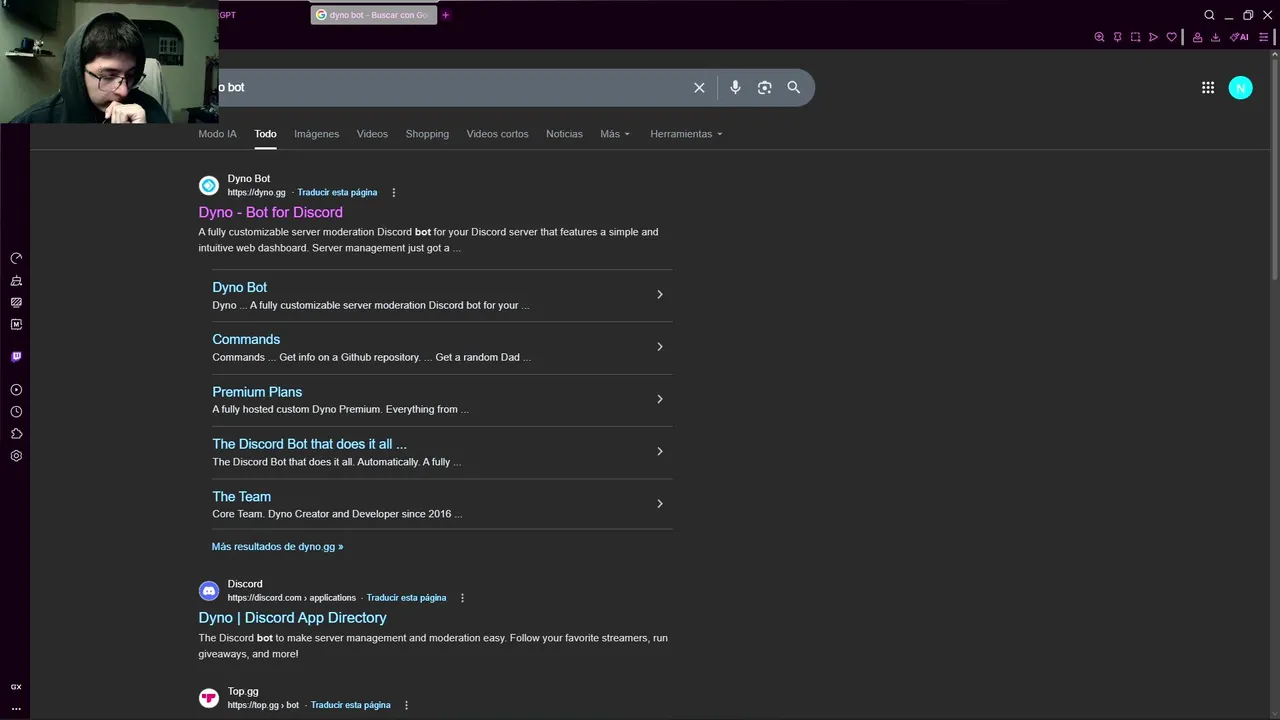This screenshot has width=1280, height=720.
Task: Click the GX logo at sidebar bottom
Action: pyautogui.click(x=16, y=687)
